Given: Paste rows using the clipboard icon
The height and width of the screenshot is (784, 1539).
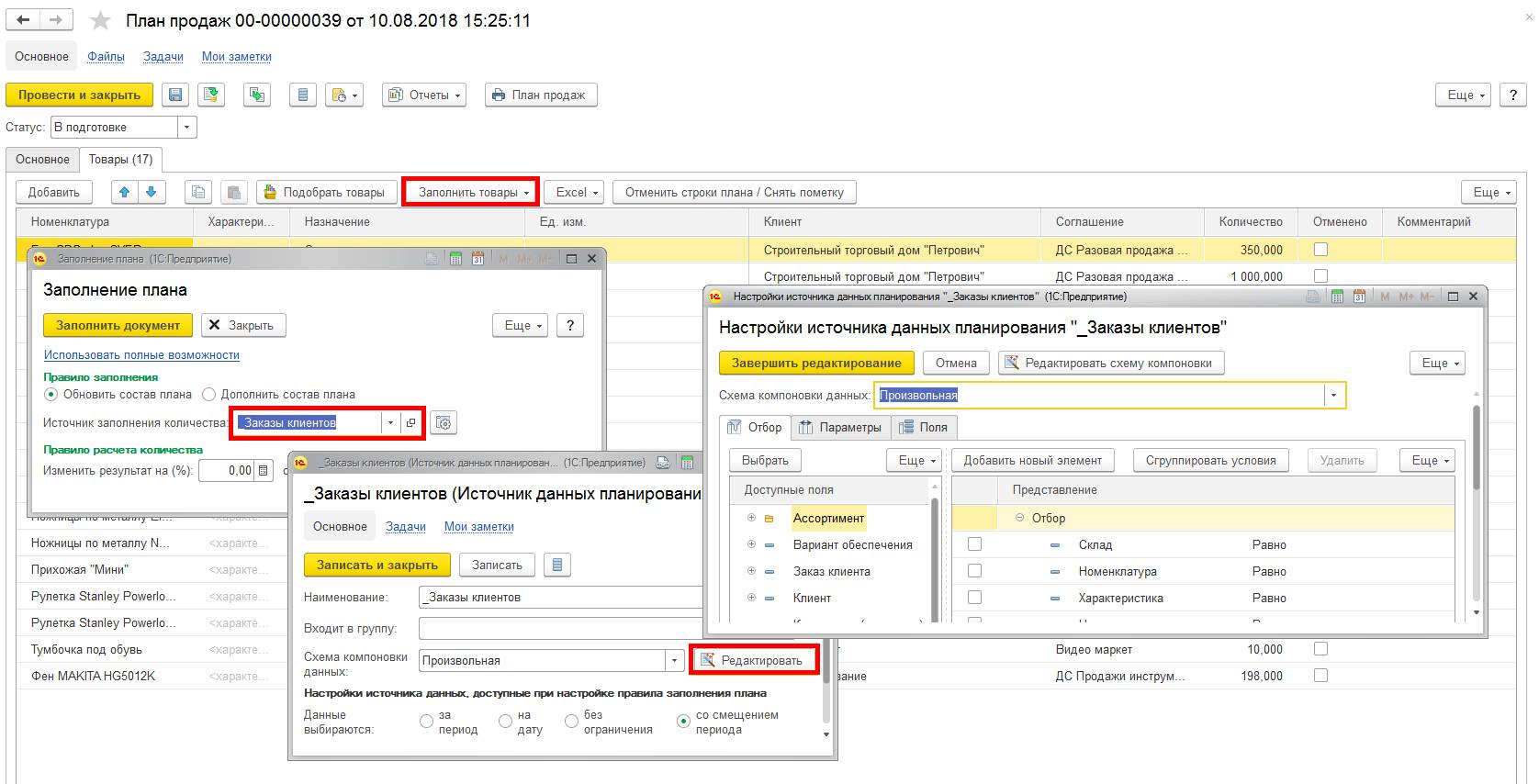Looking at the screenshot, I should point(234,192).
